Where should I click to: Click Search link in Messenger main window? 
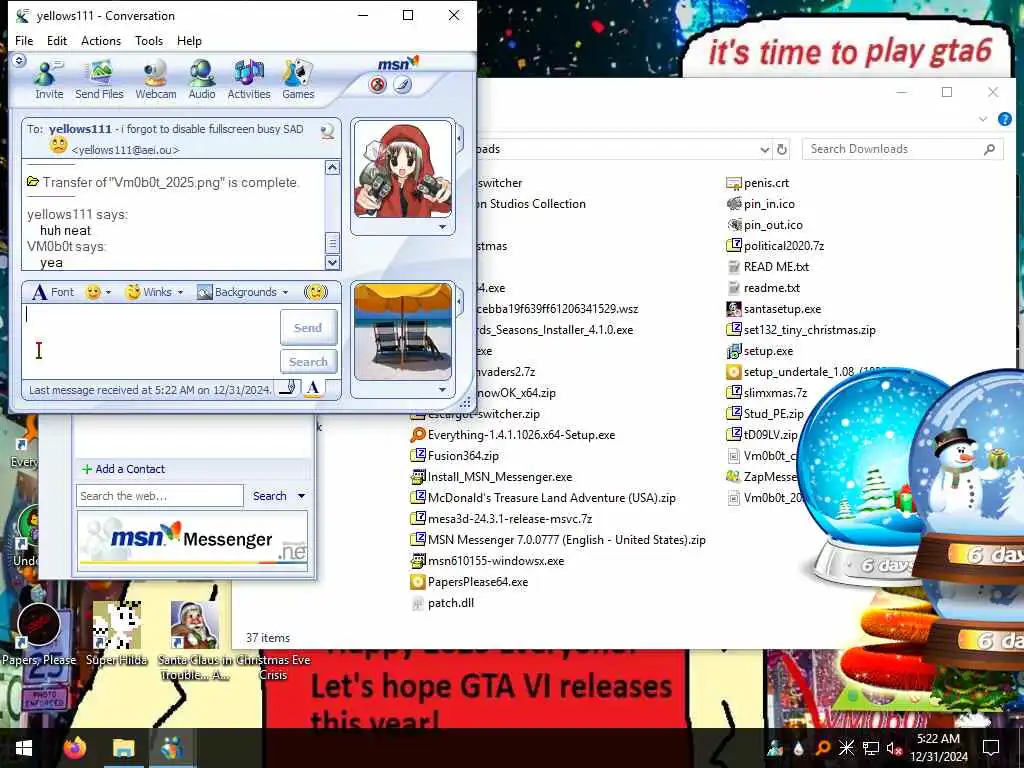tap(270, 496)
